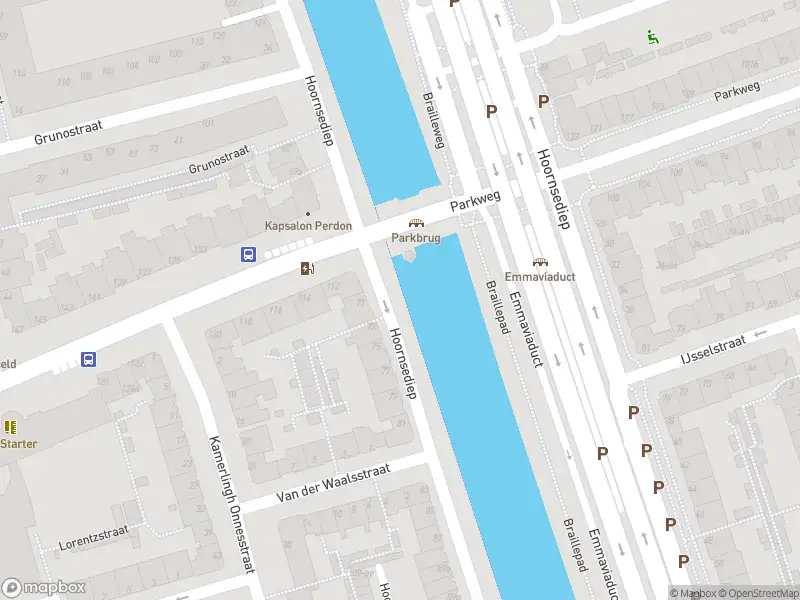Click the Emmaviaduct bridge icon
The height and width of the screenshot is (600, 800).
point(540,263)
